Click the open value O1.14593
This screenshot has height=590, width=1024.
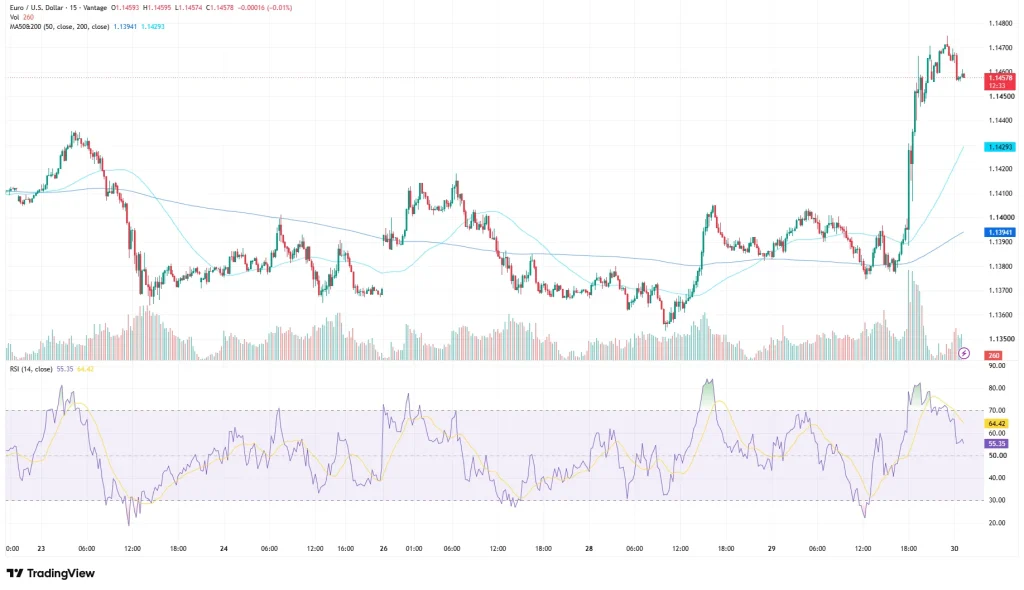coord(125,8)
